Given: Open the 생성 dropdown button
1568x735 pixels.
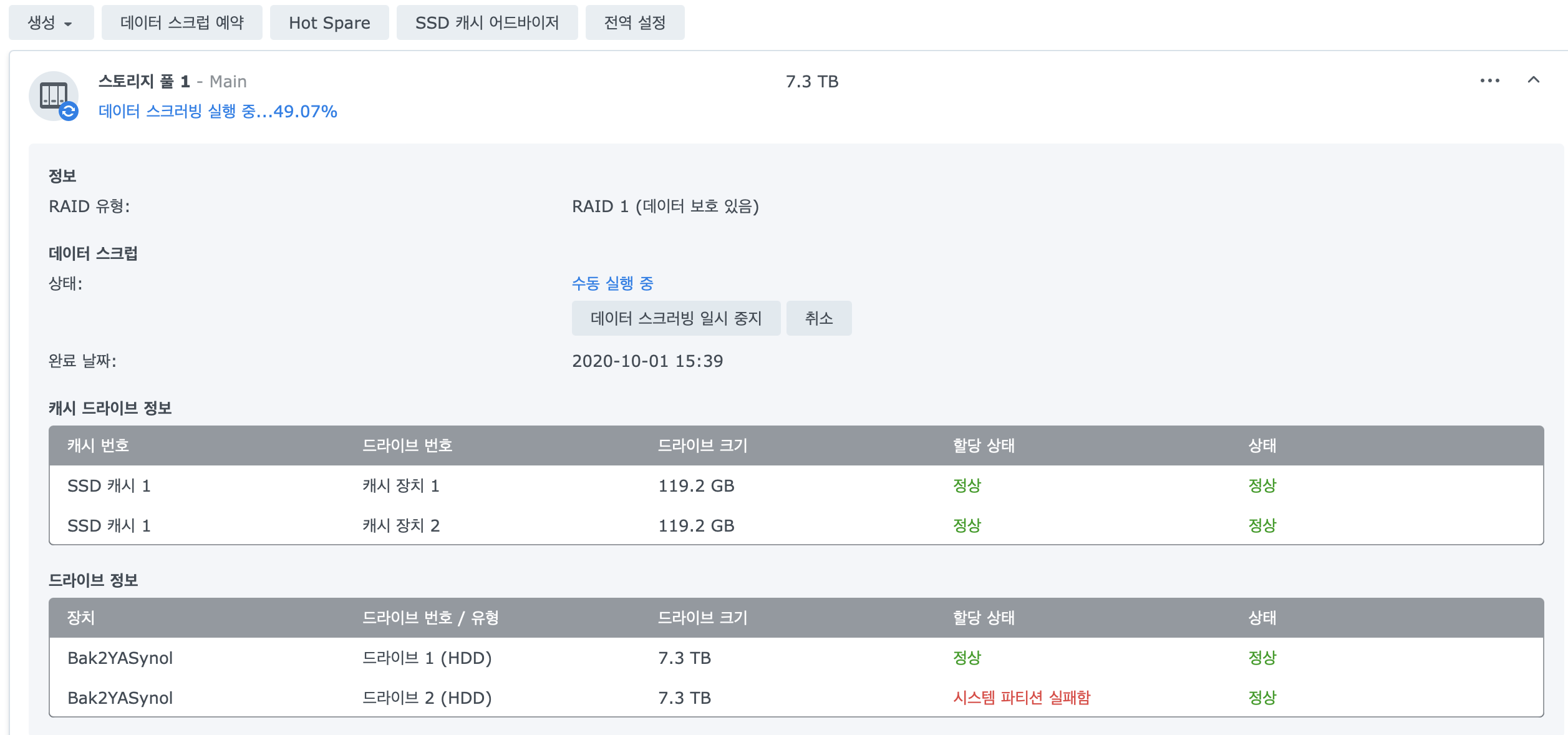Looking at the screenshot, I should (51, 23).
